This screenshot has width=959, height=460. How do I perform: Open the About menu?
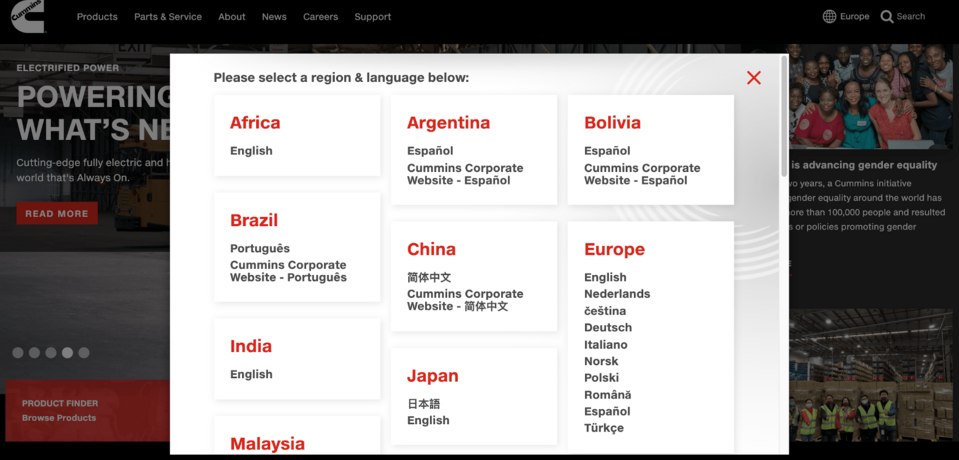pyautogui.click(x=232, y=17)
